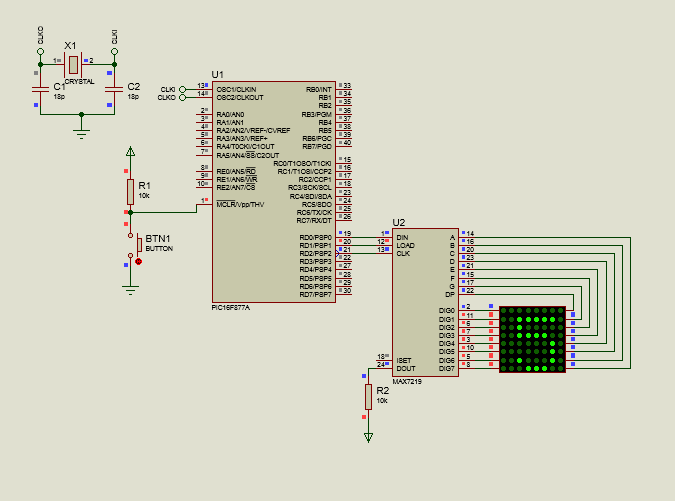This screenshot has width=675, height=501.
Task: Click the RE2/AN7/CS pin label
Action: 236,188
